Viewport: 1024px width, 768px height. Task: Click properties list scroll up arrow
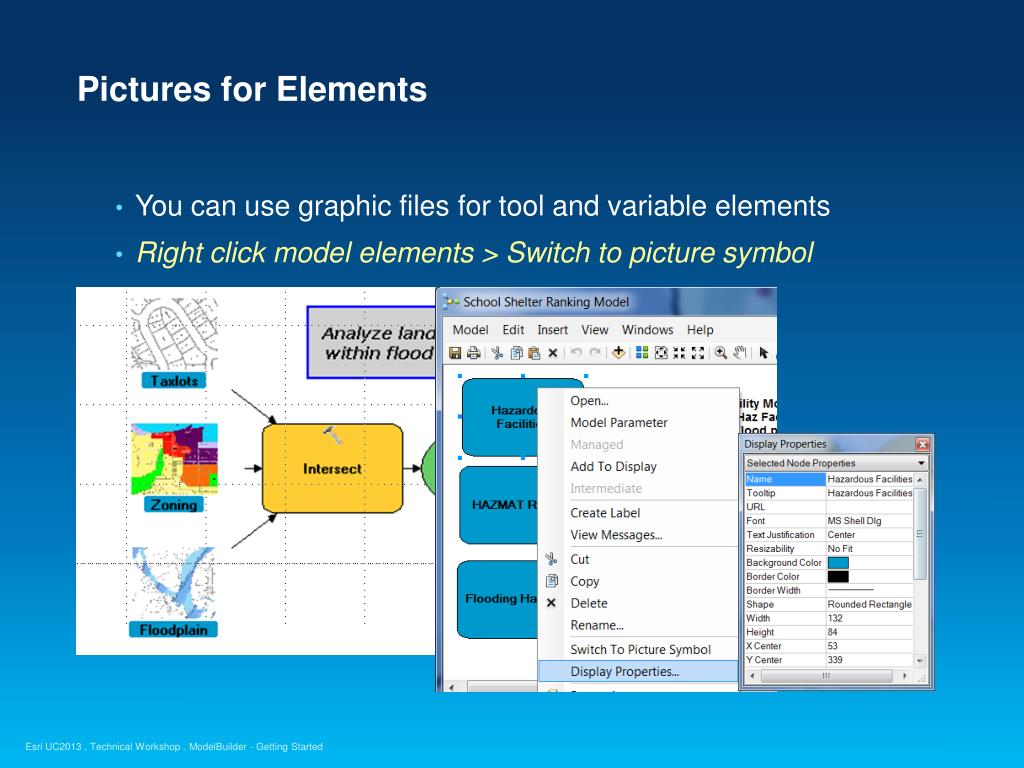coord(920,479)
